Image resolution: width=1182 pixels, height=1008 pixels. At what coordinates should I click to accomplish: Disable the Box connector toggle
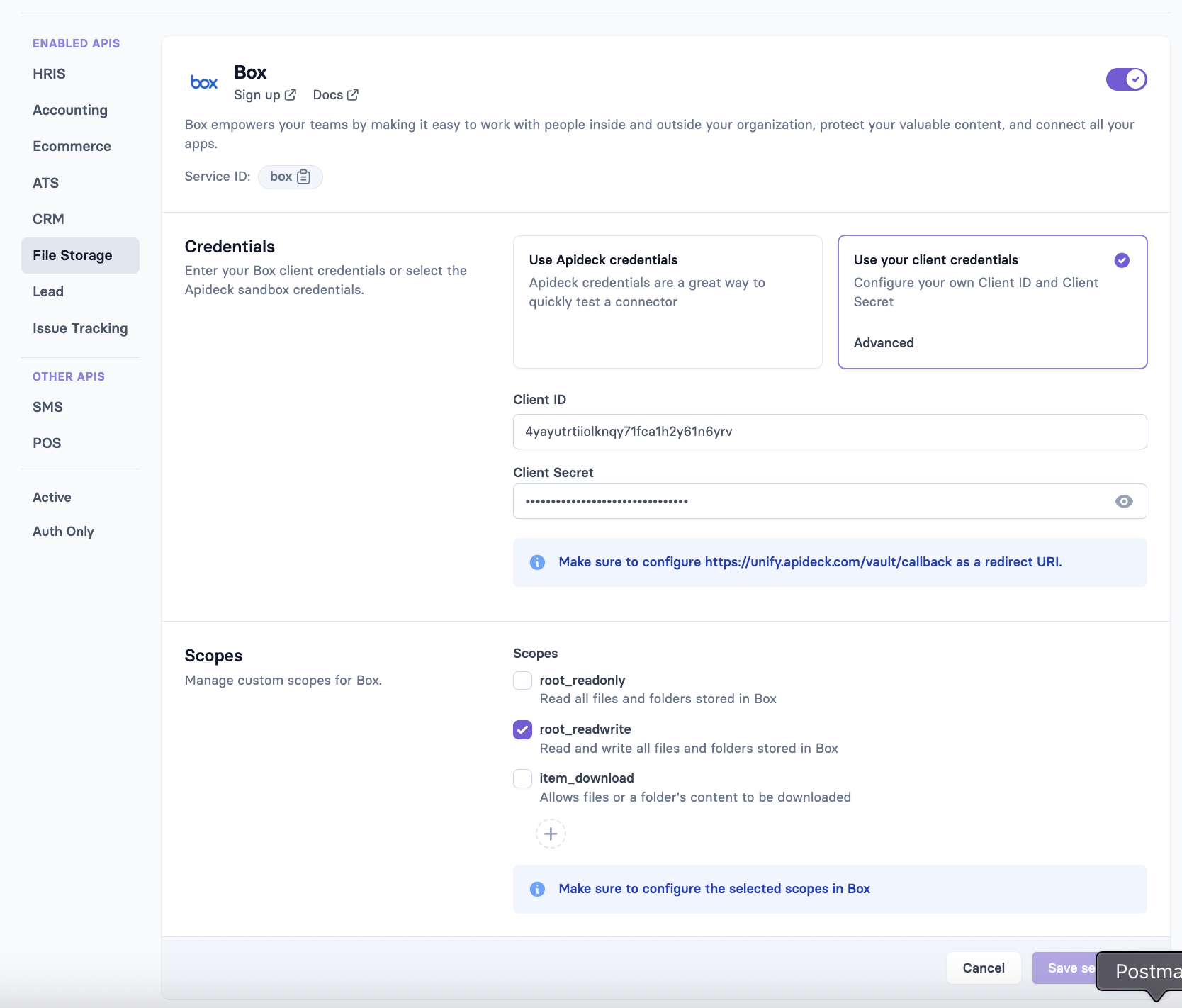pyautogui.click(x=1127, y=79)
